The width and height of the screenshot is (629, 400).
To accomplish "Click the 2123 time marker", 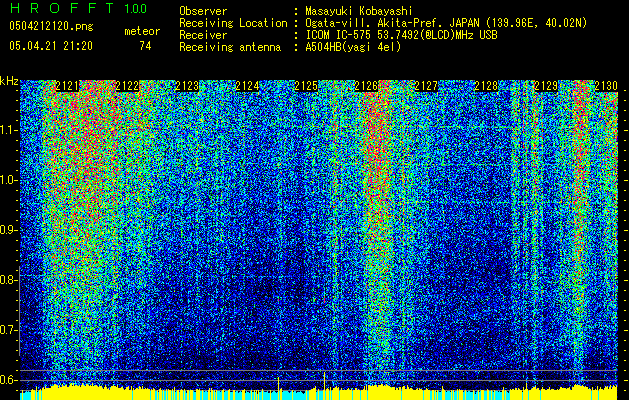I will [187, 86].
